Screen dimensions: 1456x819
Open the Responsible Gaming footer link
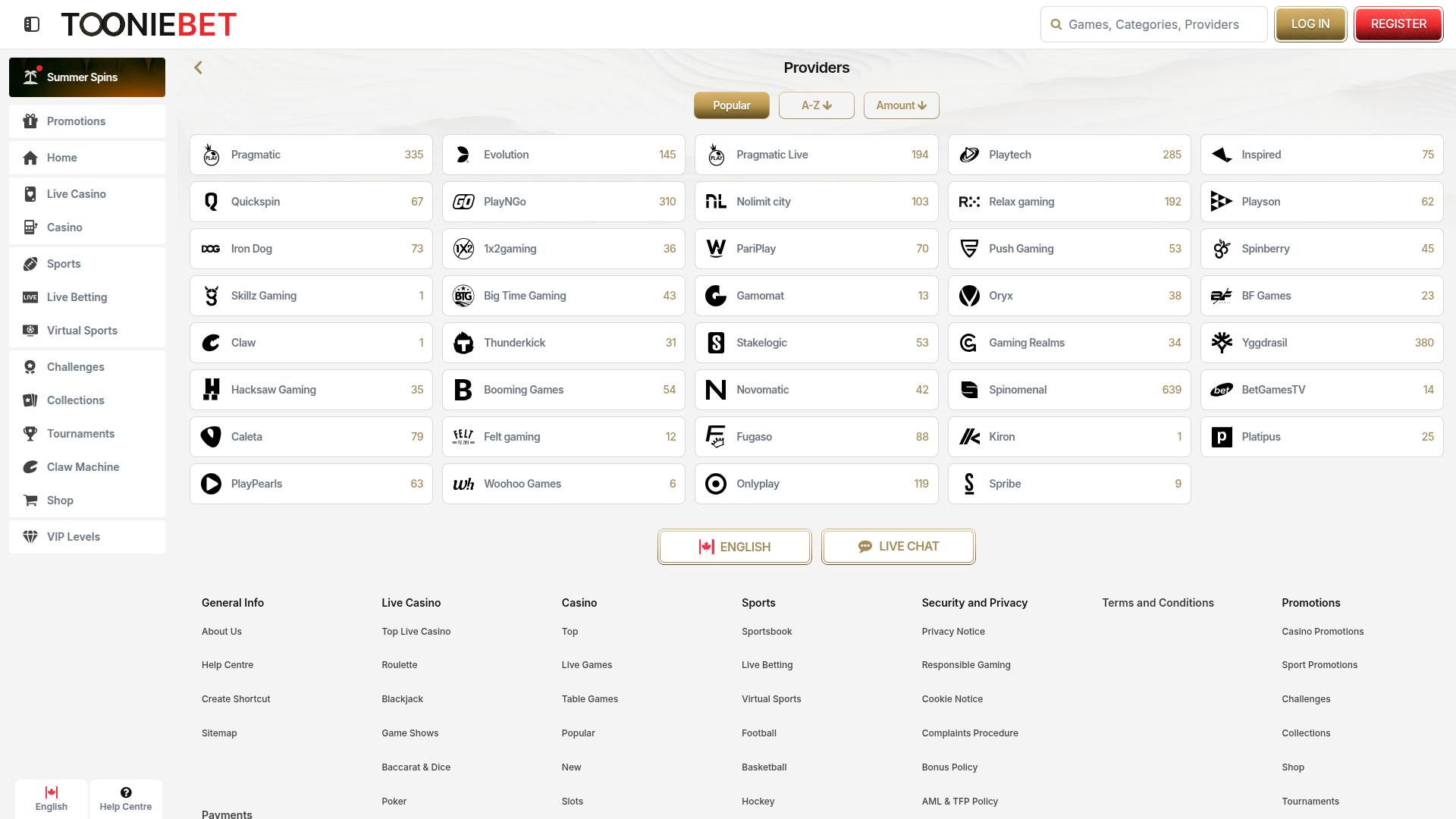[x=965, y=665]
